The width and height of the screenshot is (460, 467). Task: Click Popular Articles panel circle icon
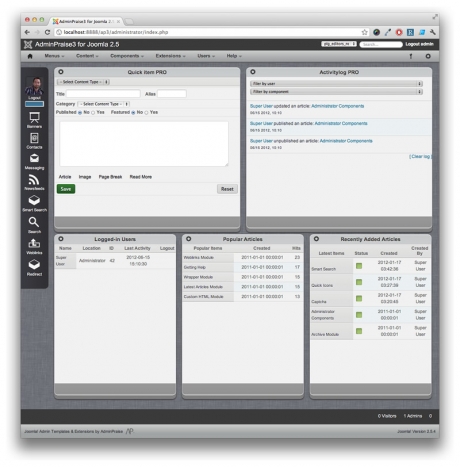(x=189, y=239)
